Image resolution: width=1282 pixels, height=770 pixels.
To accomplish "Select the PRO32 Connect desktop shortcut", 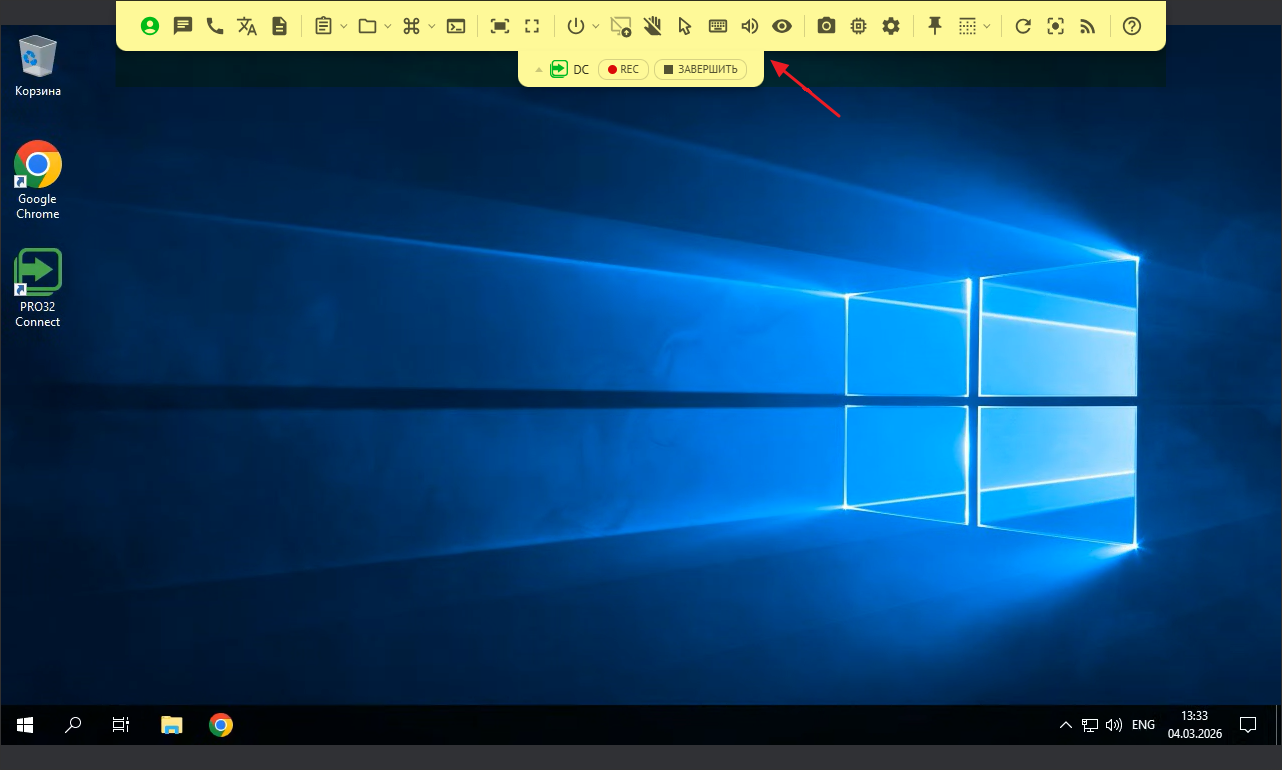I will click(38, 288).
